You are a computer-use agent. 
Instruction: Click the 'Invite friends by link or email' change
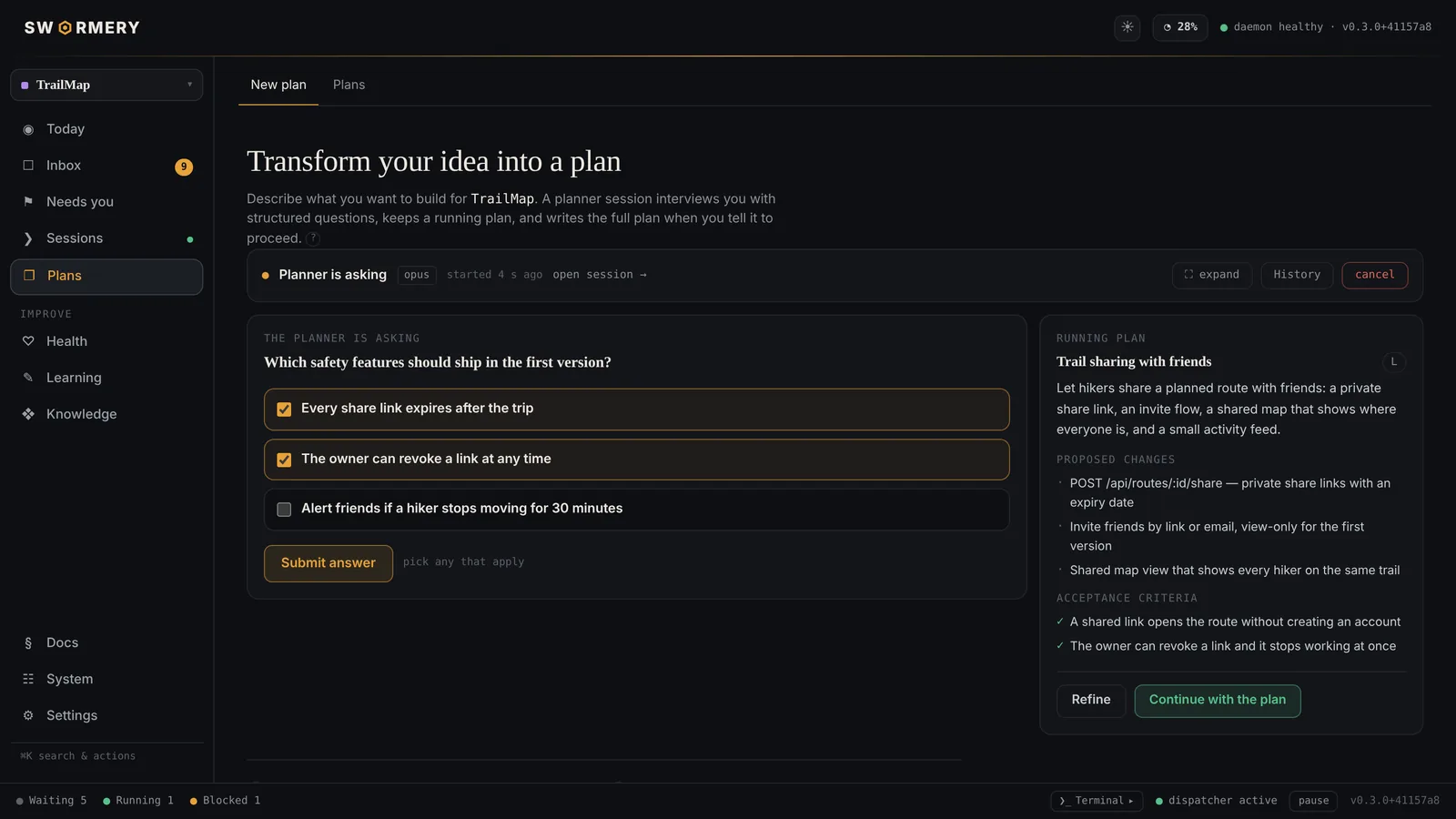(x=1217, y=536)
